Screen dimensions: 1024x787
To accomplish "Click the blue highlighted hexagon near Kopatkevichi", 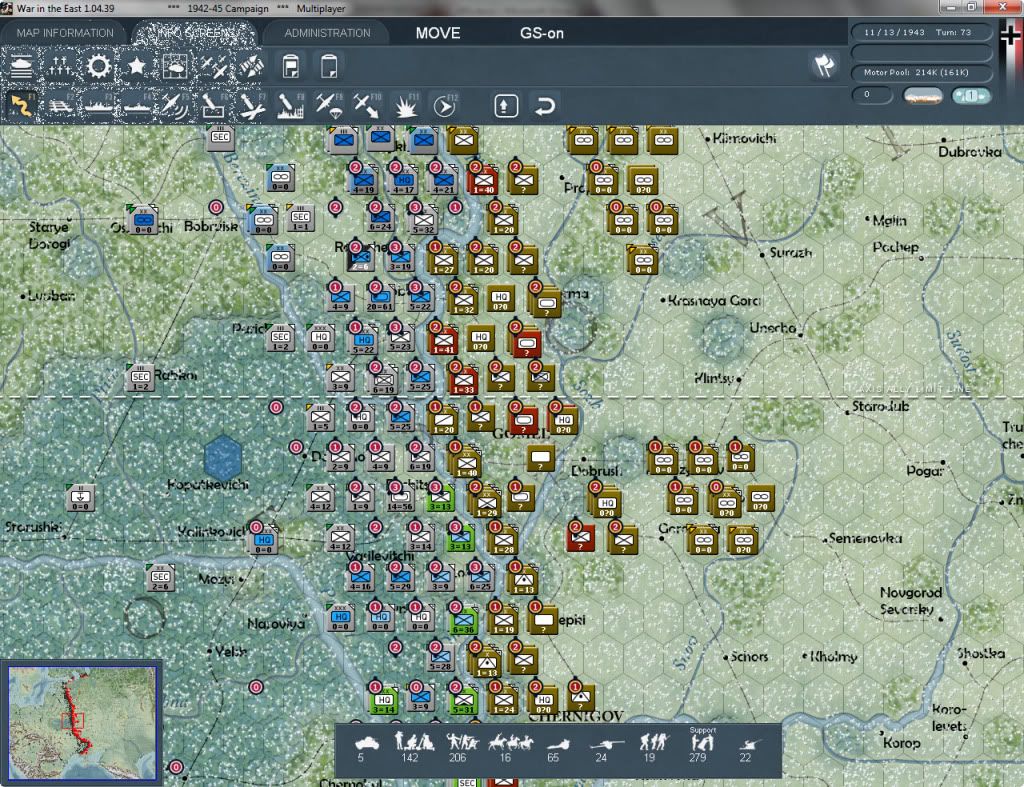I will click(223, 458).
